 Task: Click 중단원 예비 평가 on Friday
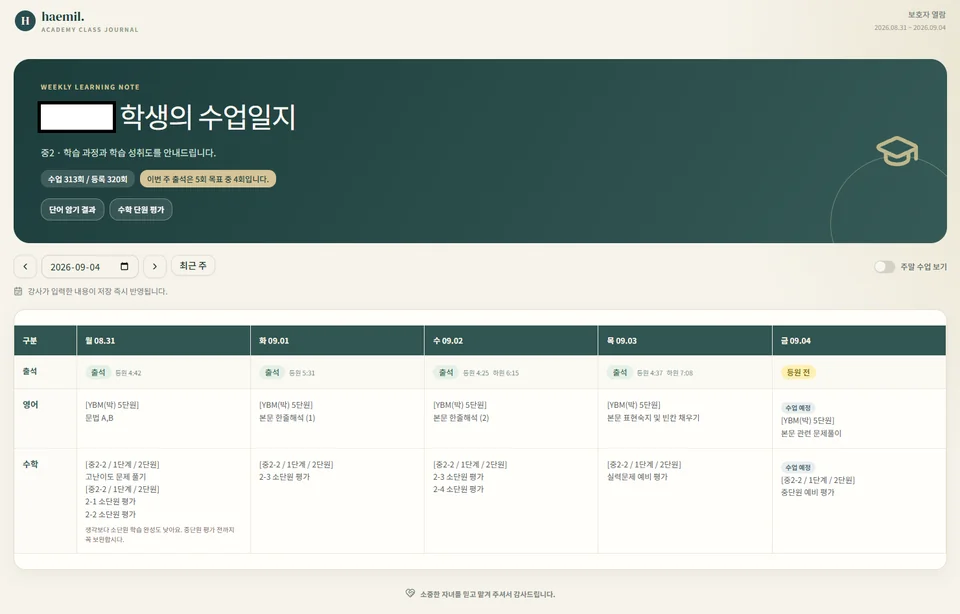pyautogui.click(x=808, y=492)
